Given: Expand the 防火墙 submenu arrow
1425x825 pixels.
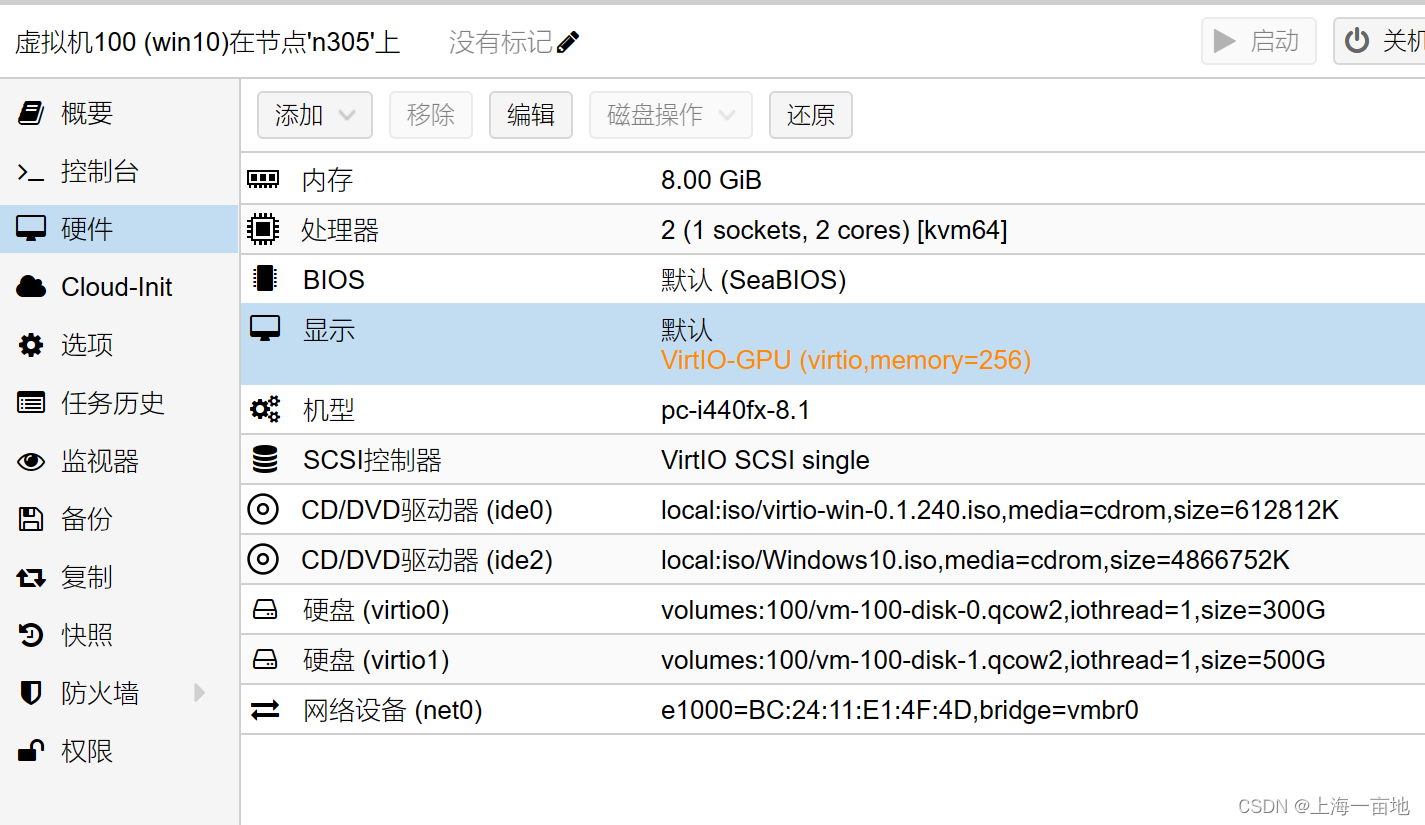Looking at the screenshot, I should pos(199,692).
